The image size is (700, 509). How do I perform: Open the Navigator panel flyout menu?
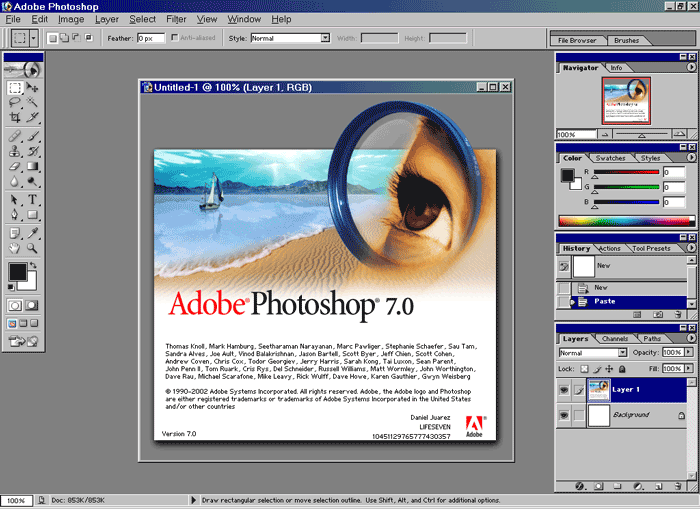[x=691, y=67]
